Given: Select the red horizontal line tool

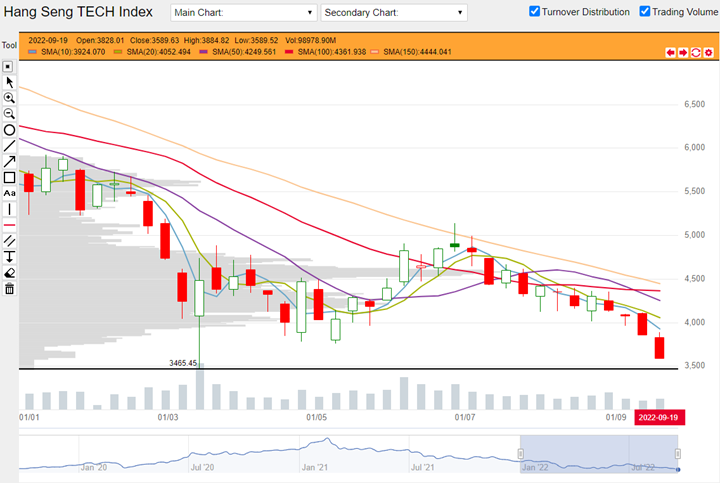Looking at the screenshot, I should tap(9, 225).
